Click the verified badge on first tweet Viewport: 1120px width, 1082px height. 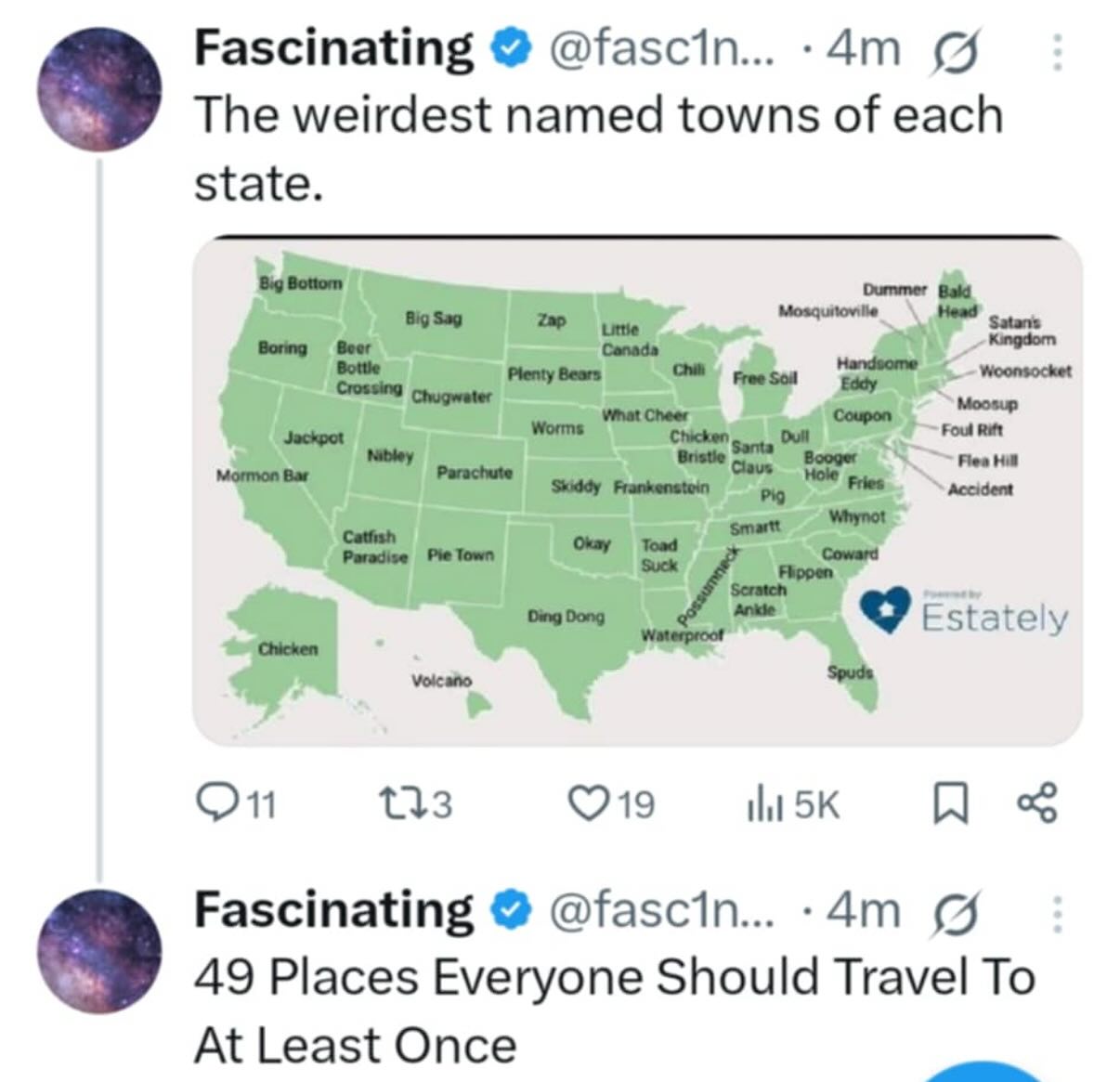tap(511, 50)
